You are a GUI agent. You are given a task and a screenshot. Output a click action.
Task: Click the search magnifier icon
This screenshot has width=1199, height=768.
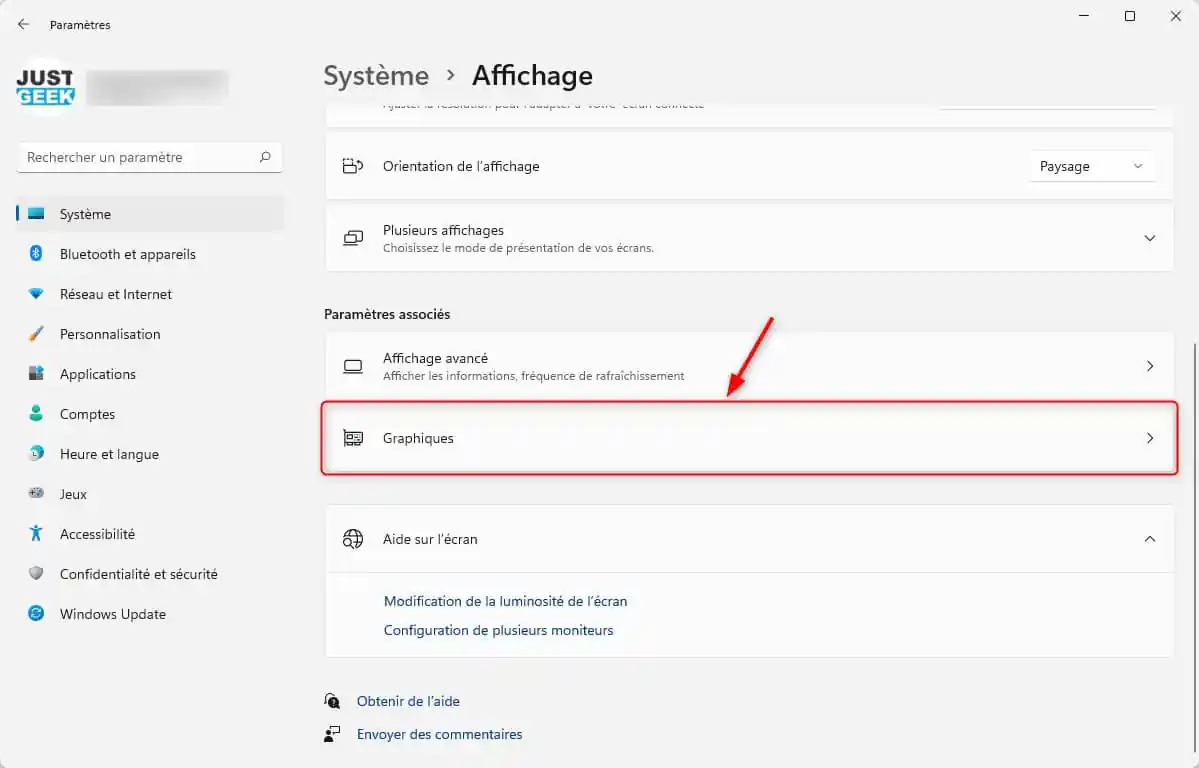265,157
